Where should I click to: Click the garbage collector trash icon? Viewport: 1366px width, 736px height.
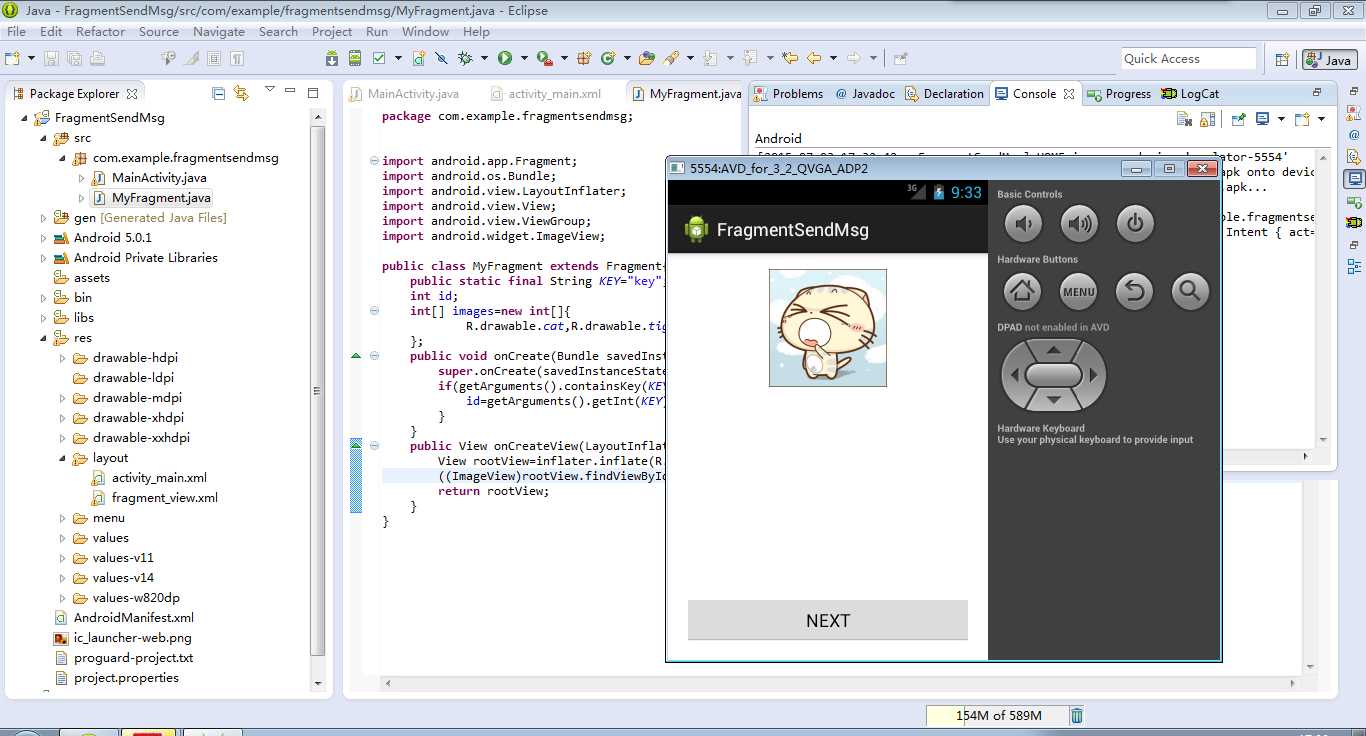click(1077, 715)
